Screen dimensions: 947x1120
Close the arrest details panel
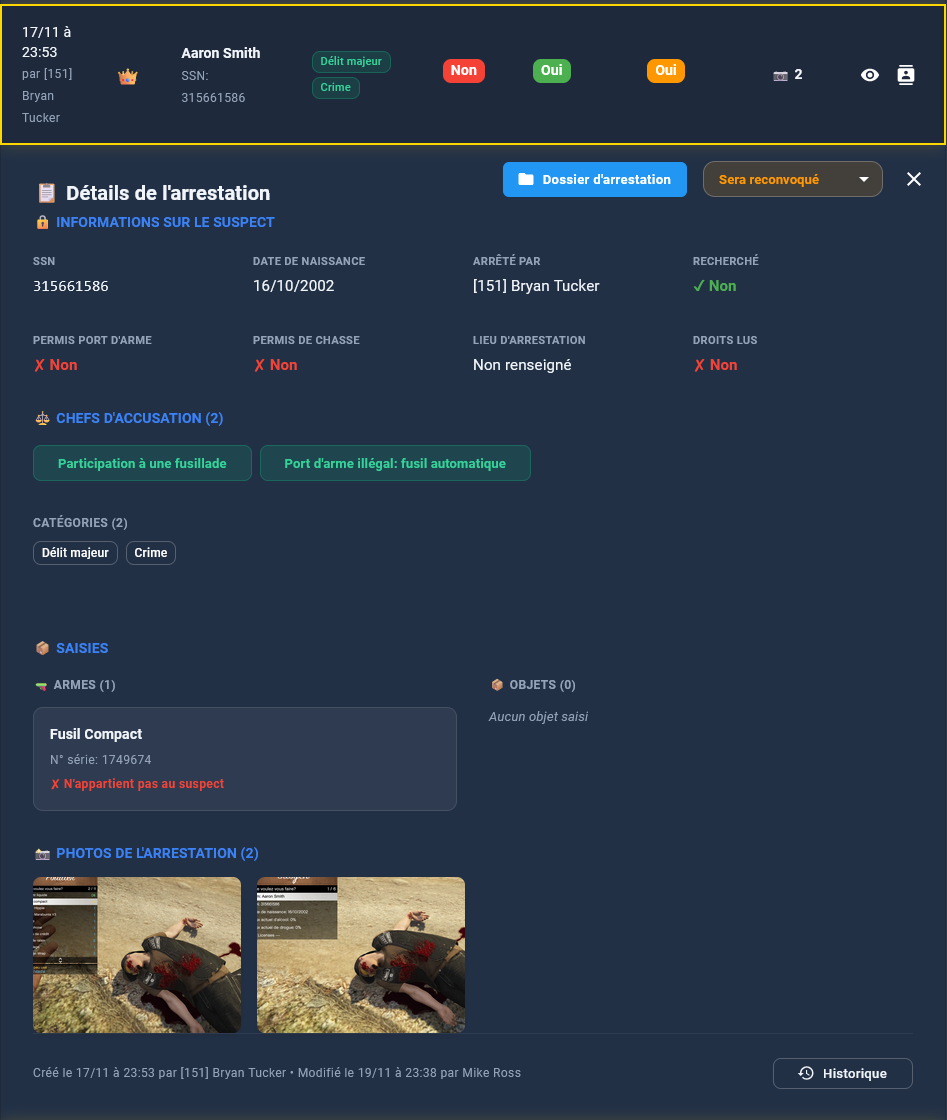coord(913,179)
